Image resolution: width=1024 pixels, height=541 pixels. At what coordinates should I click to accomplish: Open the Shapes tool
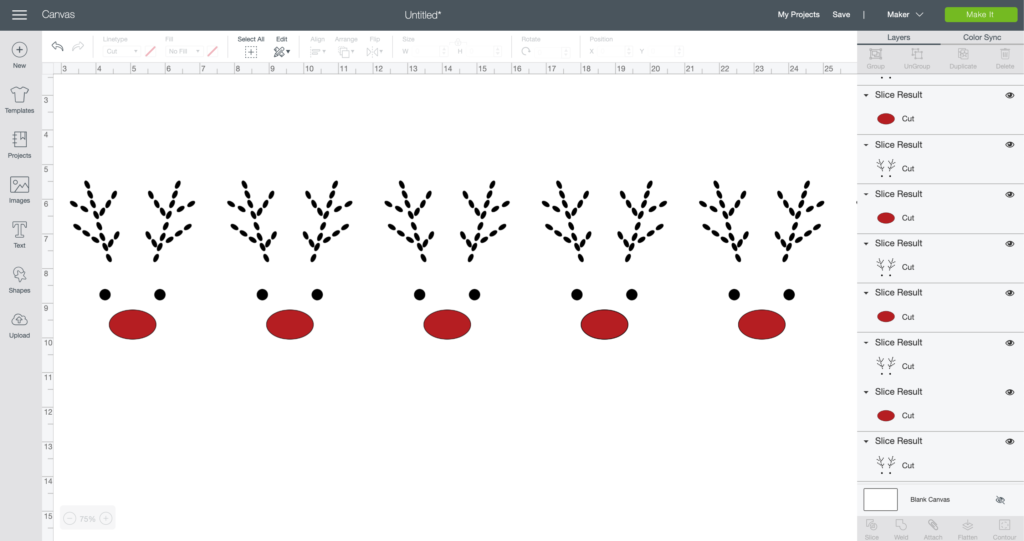(20, 280)
